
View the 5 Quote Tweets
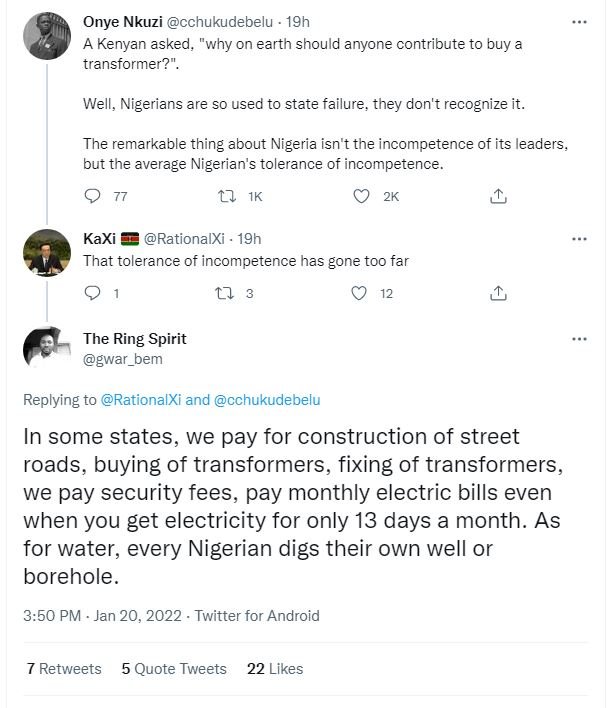click(173, 668)
